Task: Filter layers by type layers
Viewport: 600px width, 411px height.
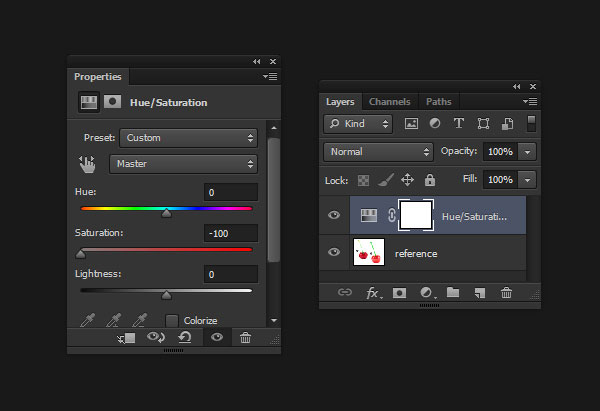Action: tap(459, 123)
